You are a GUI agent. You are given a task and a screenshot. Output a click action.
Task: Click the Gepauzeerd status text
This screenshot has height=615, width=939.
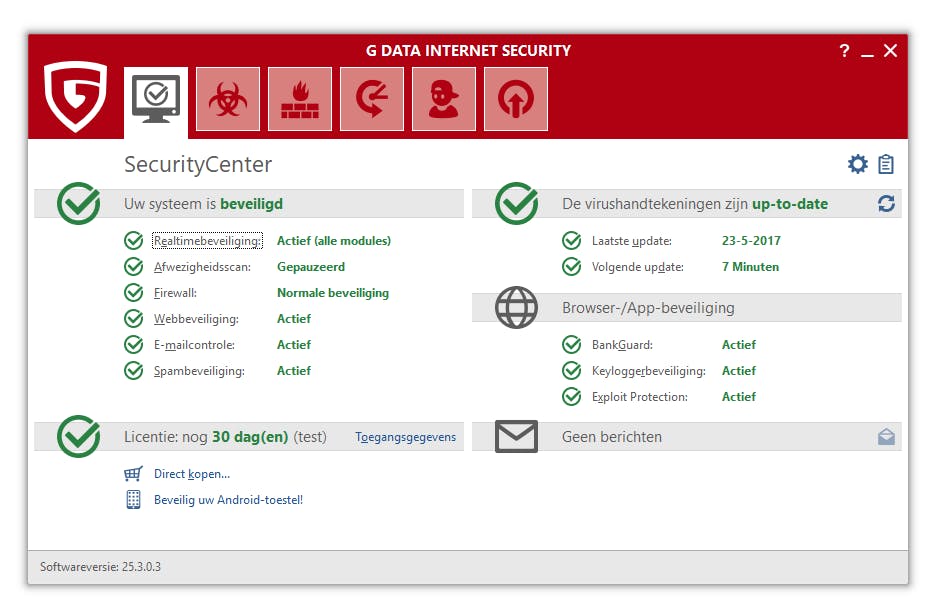(x=311, y=267)
